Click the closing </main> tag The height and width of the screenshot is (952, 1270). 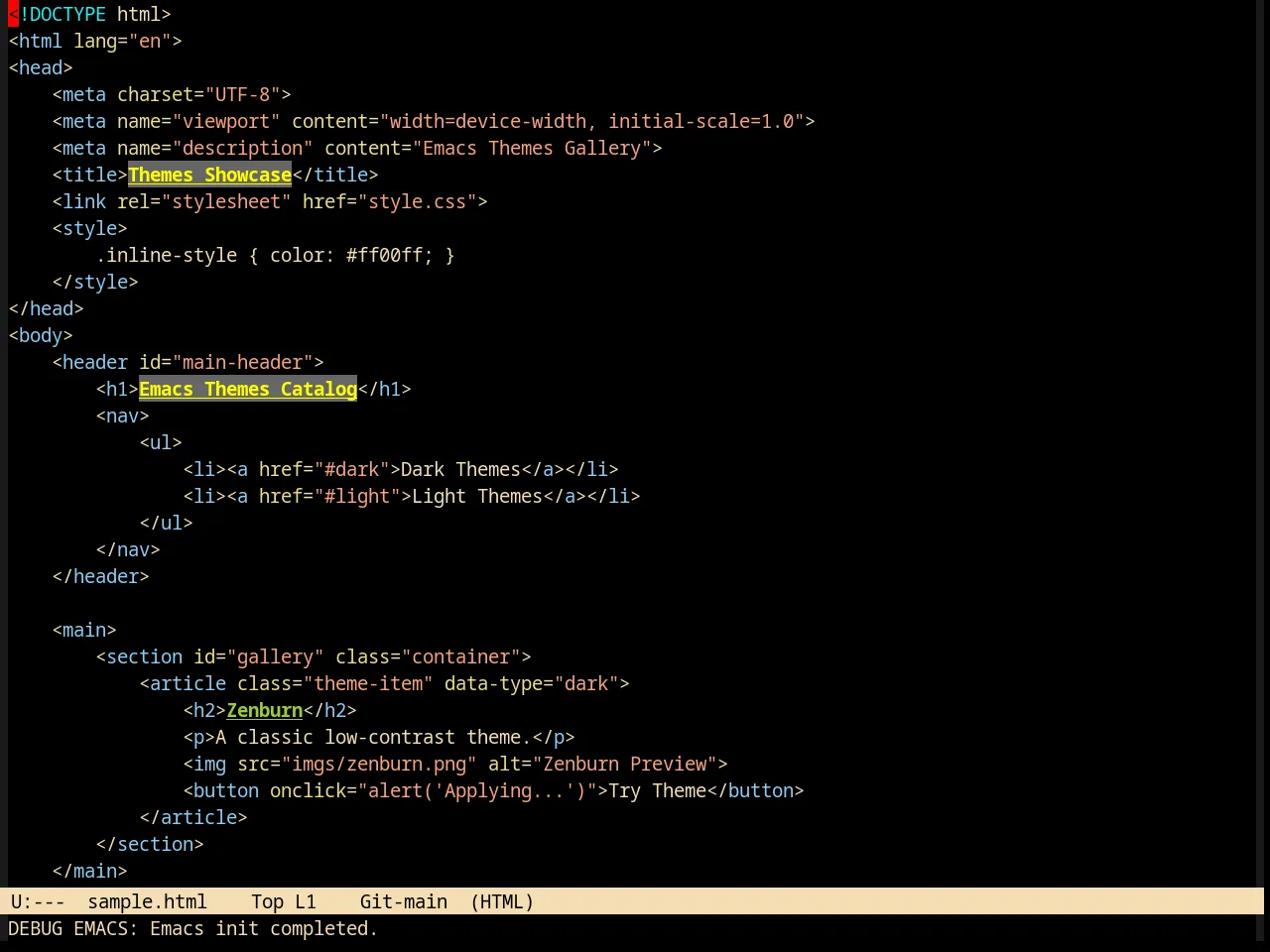(89, 871)
